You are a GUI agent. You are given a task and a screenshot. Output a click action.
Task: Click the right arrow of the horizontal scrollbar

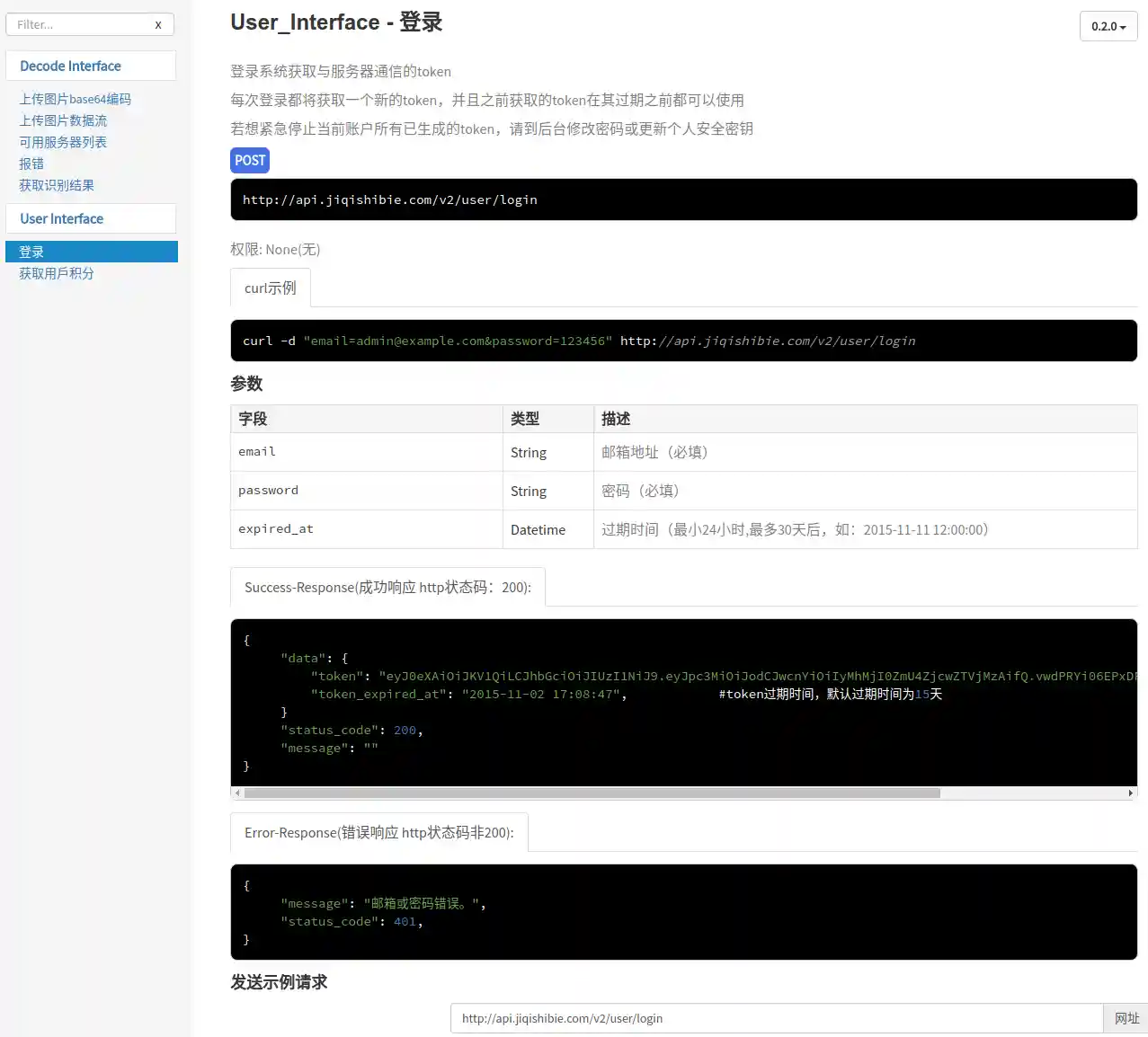tap(1130, 793)
